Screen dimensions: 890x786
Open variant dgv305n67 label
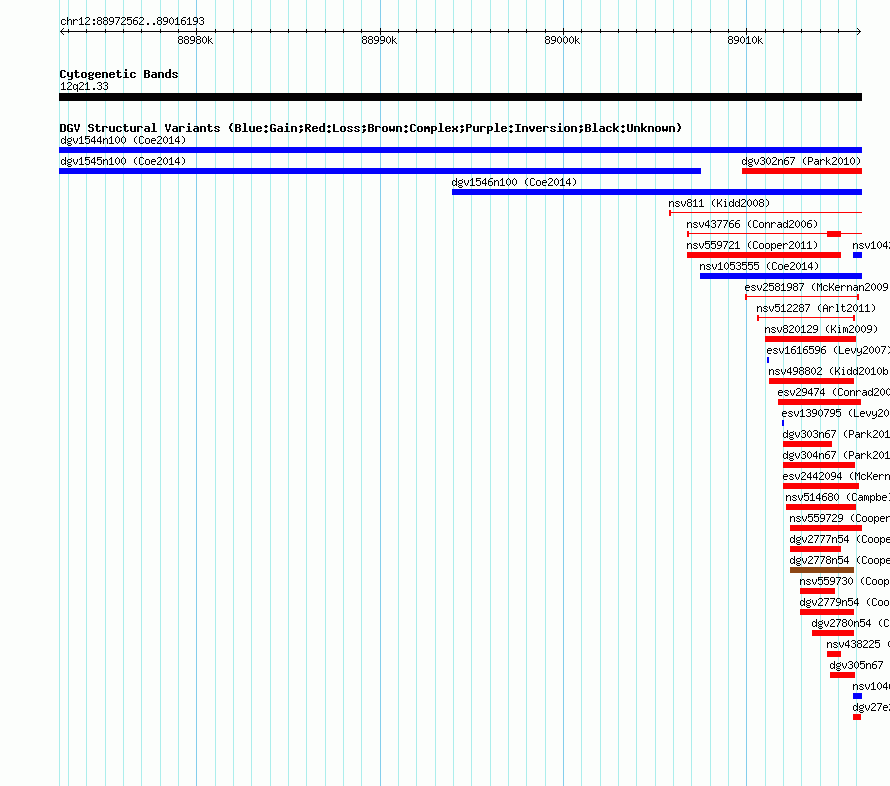coord(856,665)
